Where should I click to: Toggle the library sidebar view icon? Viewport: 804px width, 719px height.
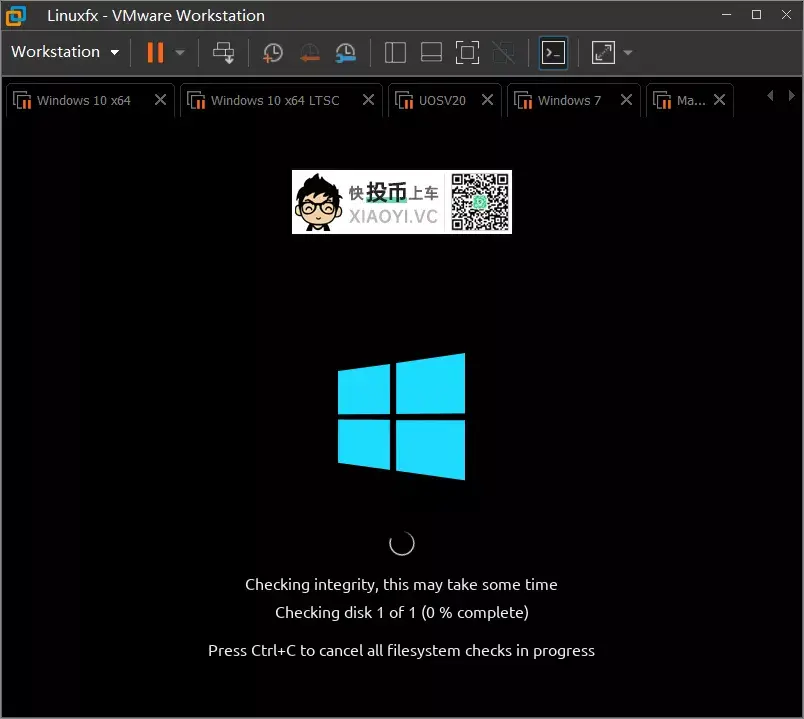[x=395, y=52]
